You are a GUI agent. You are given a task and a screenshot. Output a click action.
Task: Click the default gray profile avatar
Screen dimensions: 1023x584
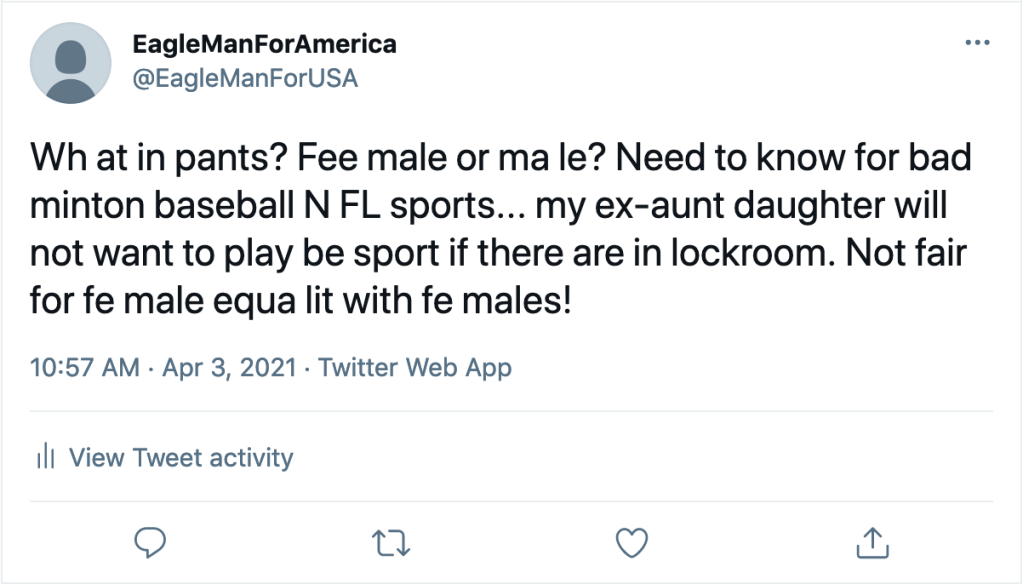tap(70, 63)
